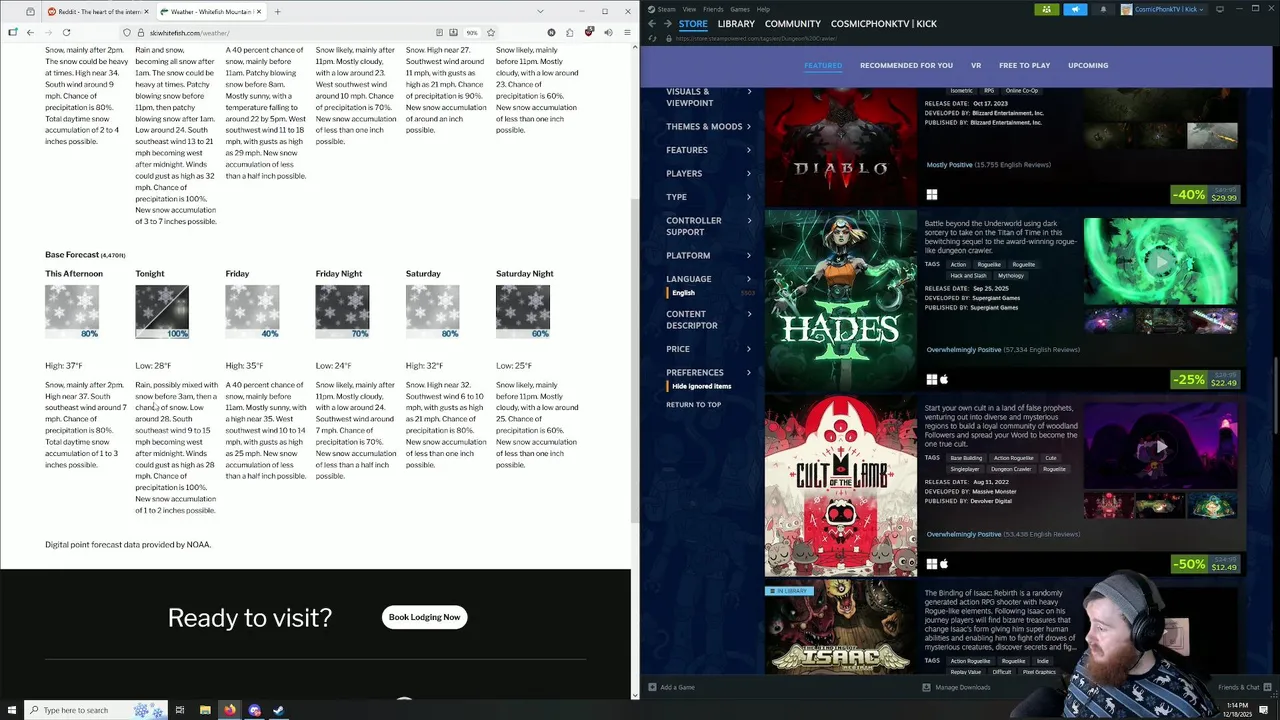Screen dimensions: 1280x720
Task: Click the Book Lodging Now button
Action: coord(424,617)
